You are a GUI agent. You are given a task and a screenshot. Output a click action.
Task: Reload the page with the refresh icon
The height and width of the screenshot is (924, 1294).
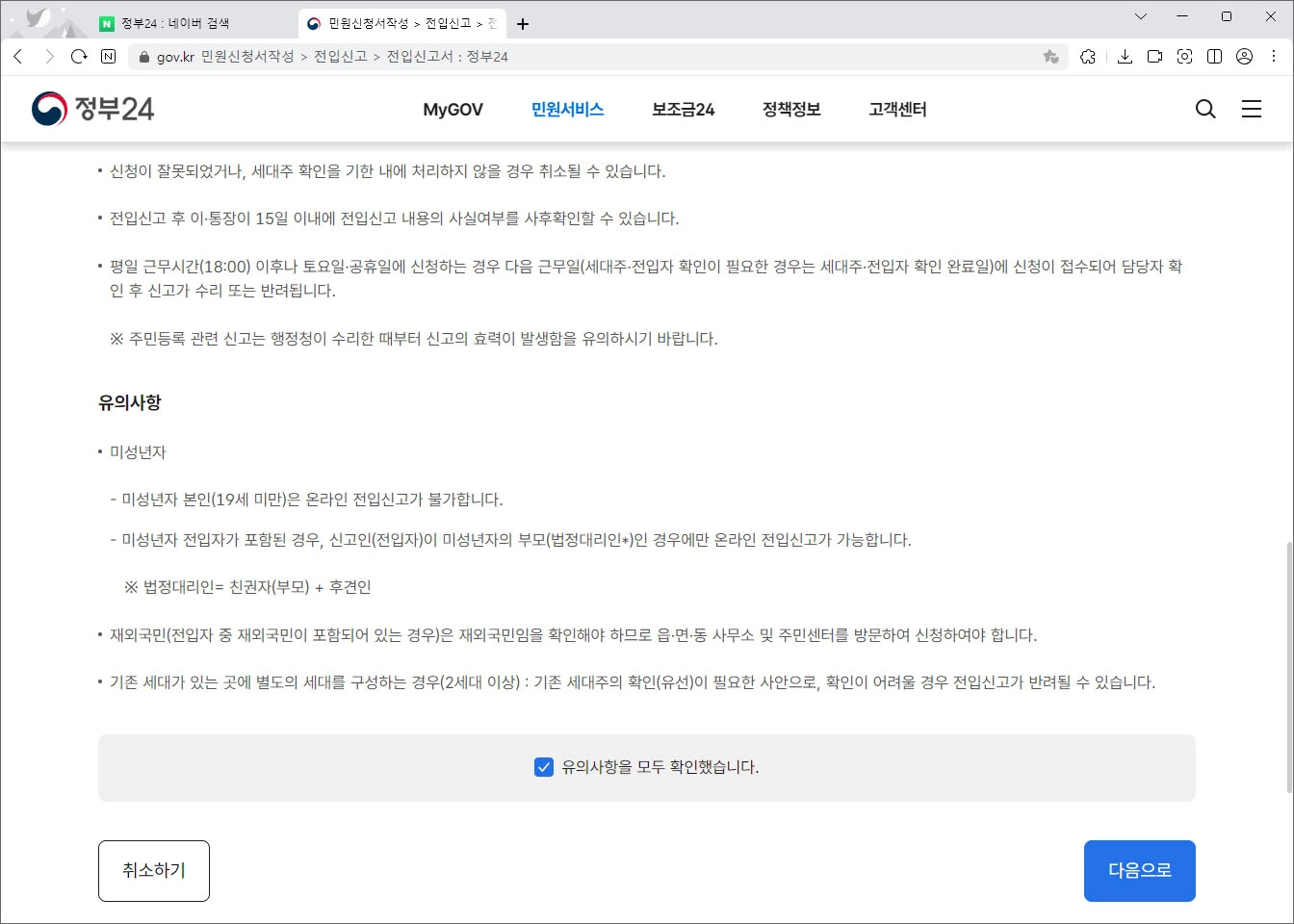coord(79,56)
